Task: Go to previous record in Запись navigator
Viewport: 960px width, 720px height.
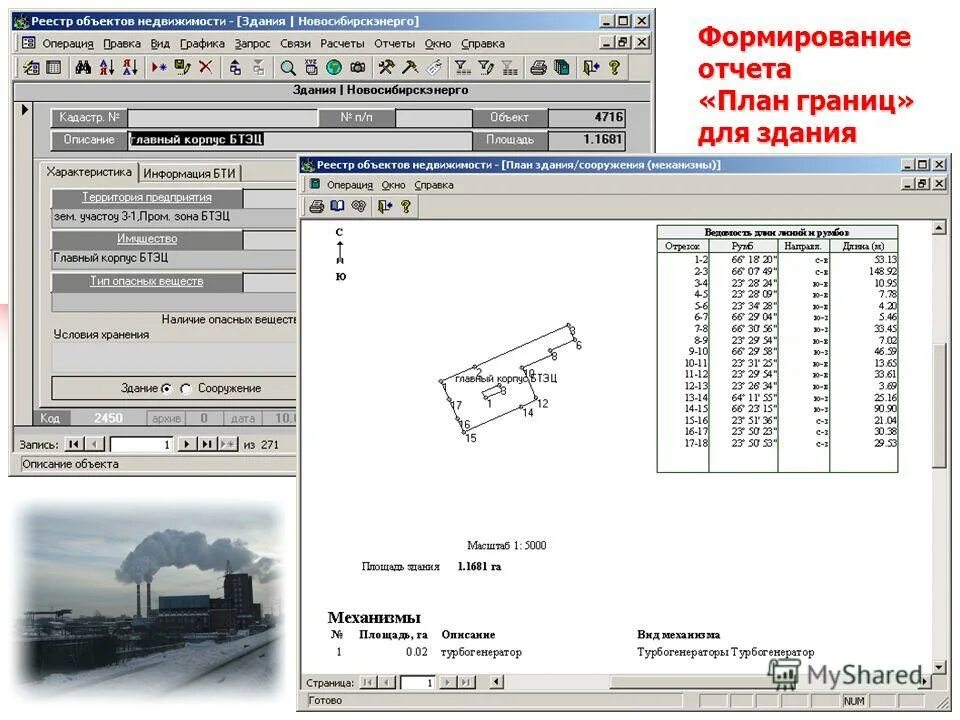Action: click(x=94, y=444)
